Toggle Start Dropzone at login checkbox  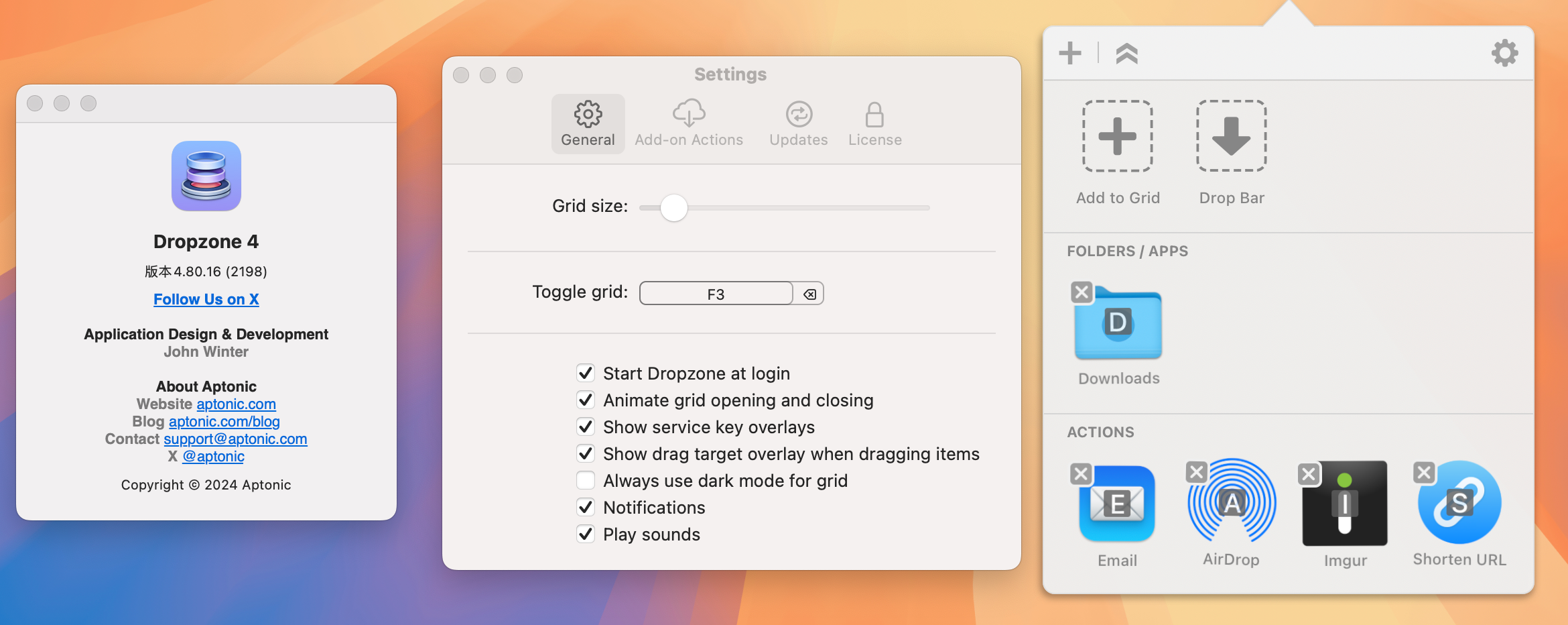[x=586, y=373]
